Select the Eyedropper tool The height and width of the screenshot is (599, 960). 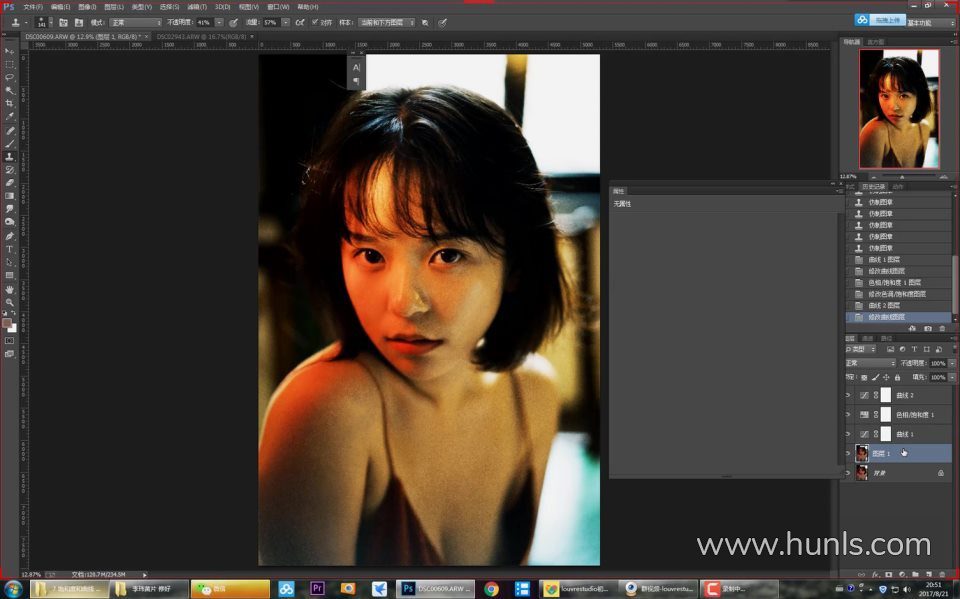[9, 116]
